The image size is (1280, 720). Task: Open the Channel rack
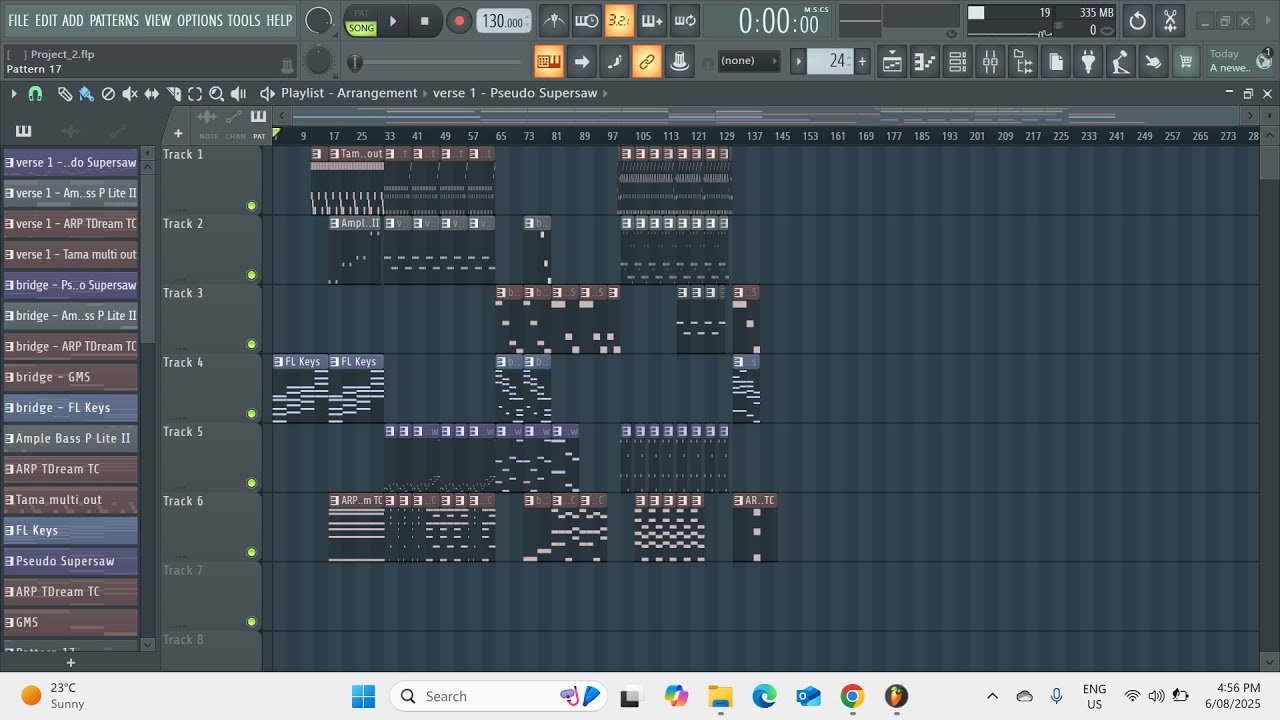pos(957,62)
